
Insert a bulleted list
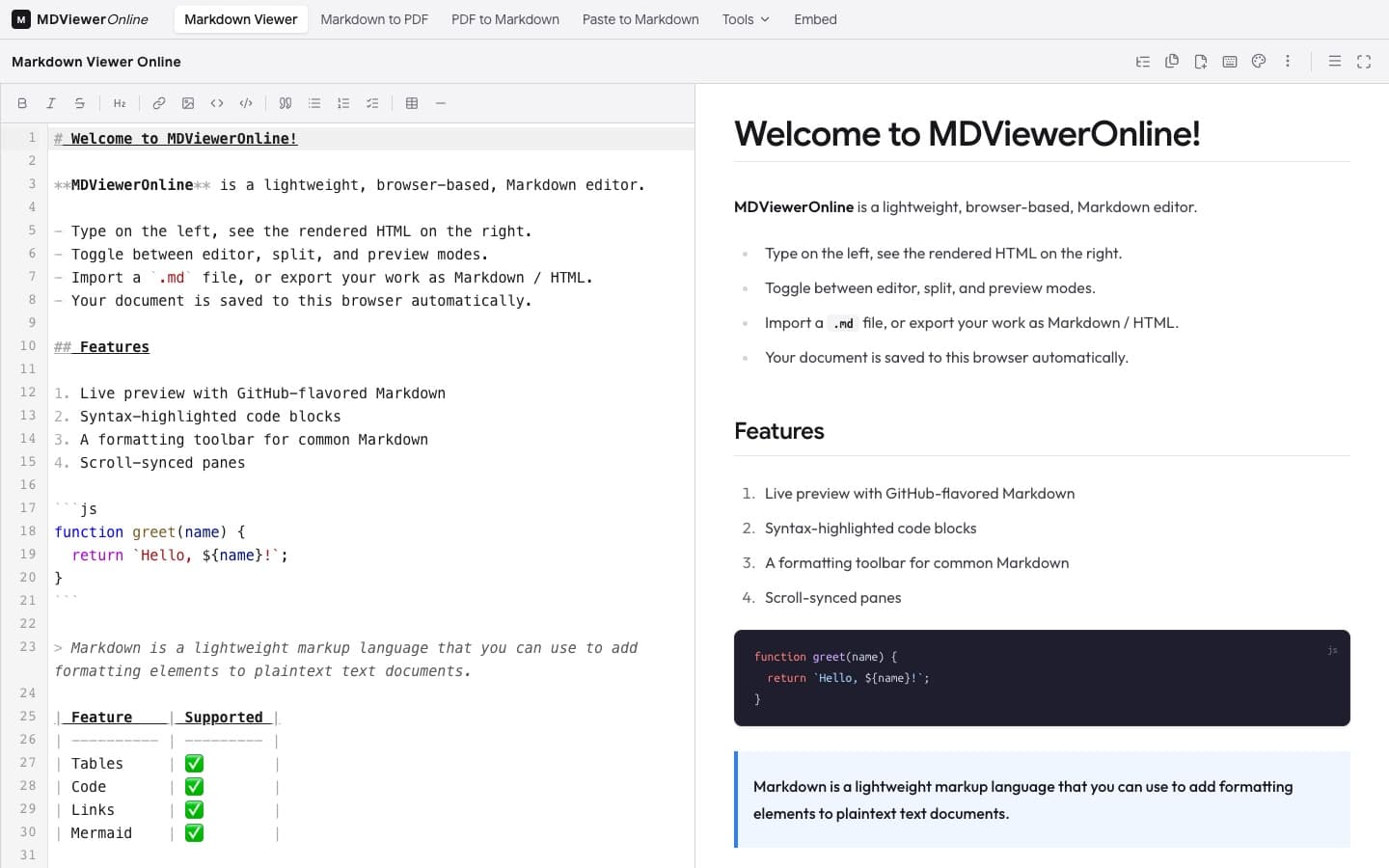[314, 103]
